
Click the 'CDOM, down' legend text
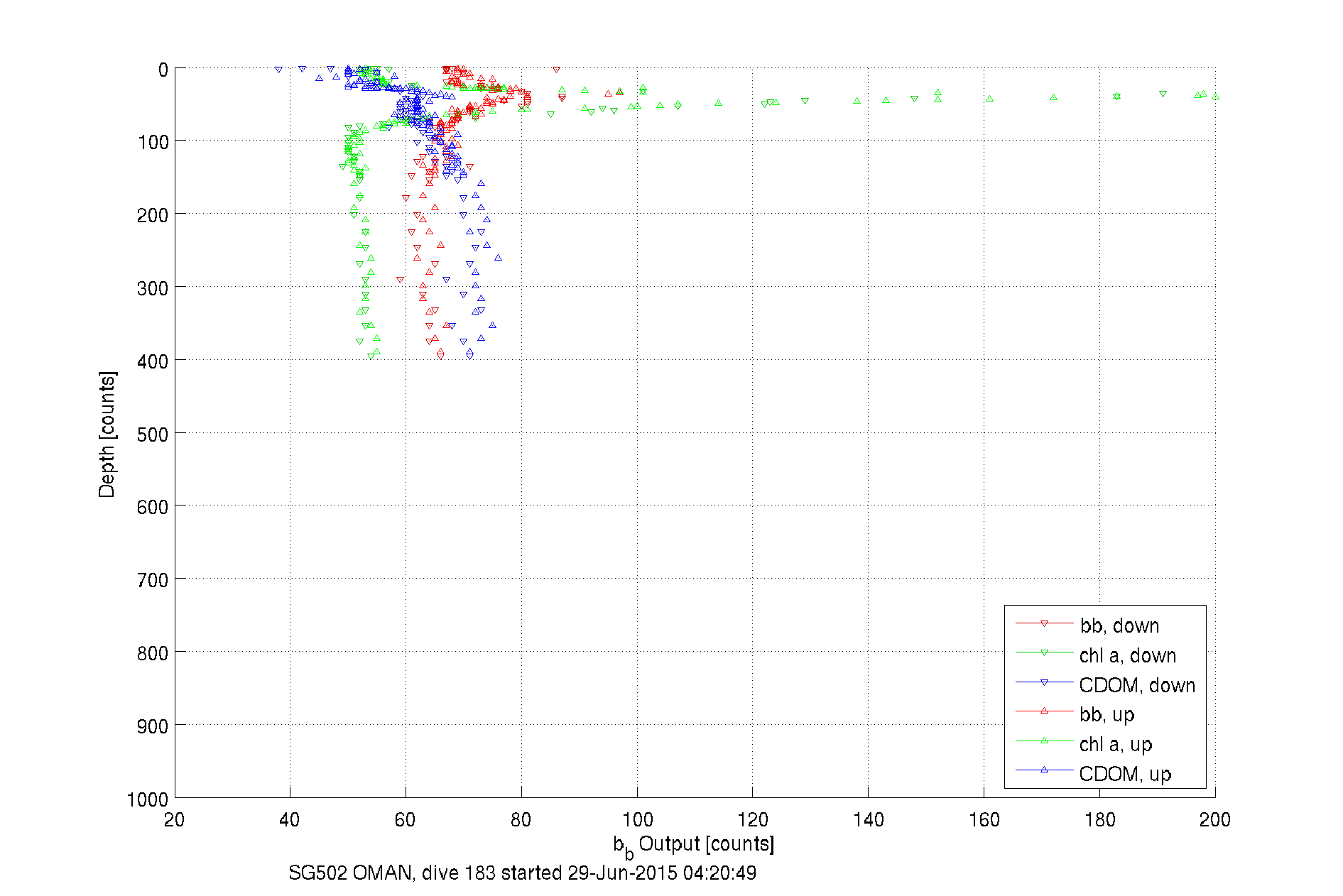point(1137,685)
